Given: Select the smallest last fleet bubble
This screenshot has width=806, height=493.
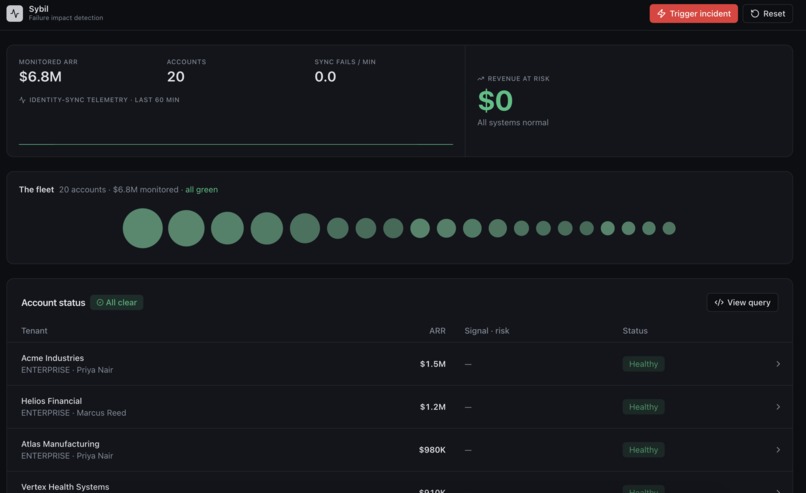Looking at the screenshot, I should 669,228.
